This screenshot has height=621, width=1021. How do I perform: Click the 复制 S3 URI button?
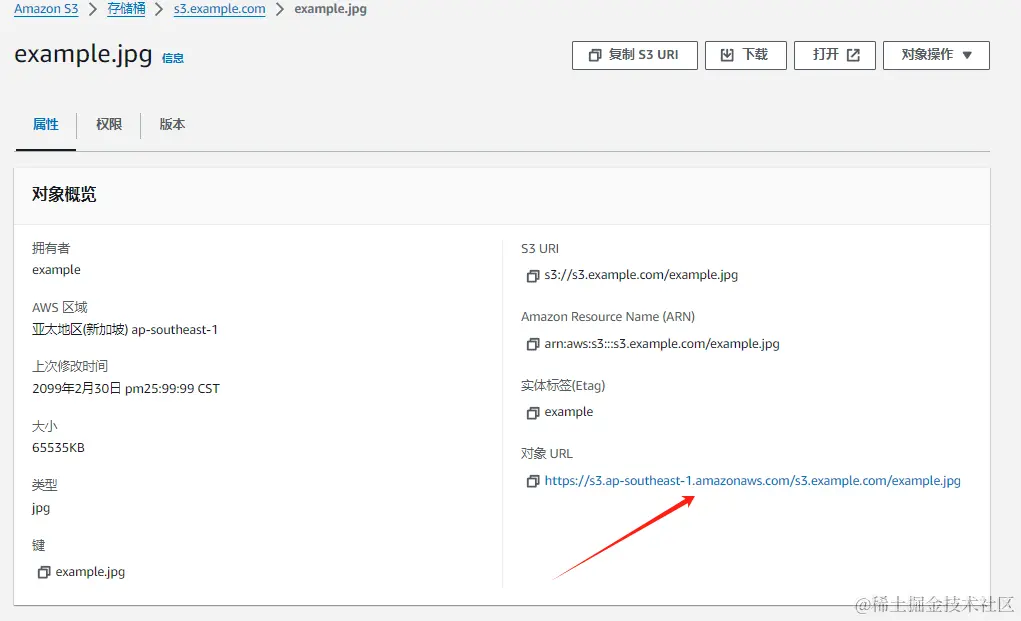(635, 55)
